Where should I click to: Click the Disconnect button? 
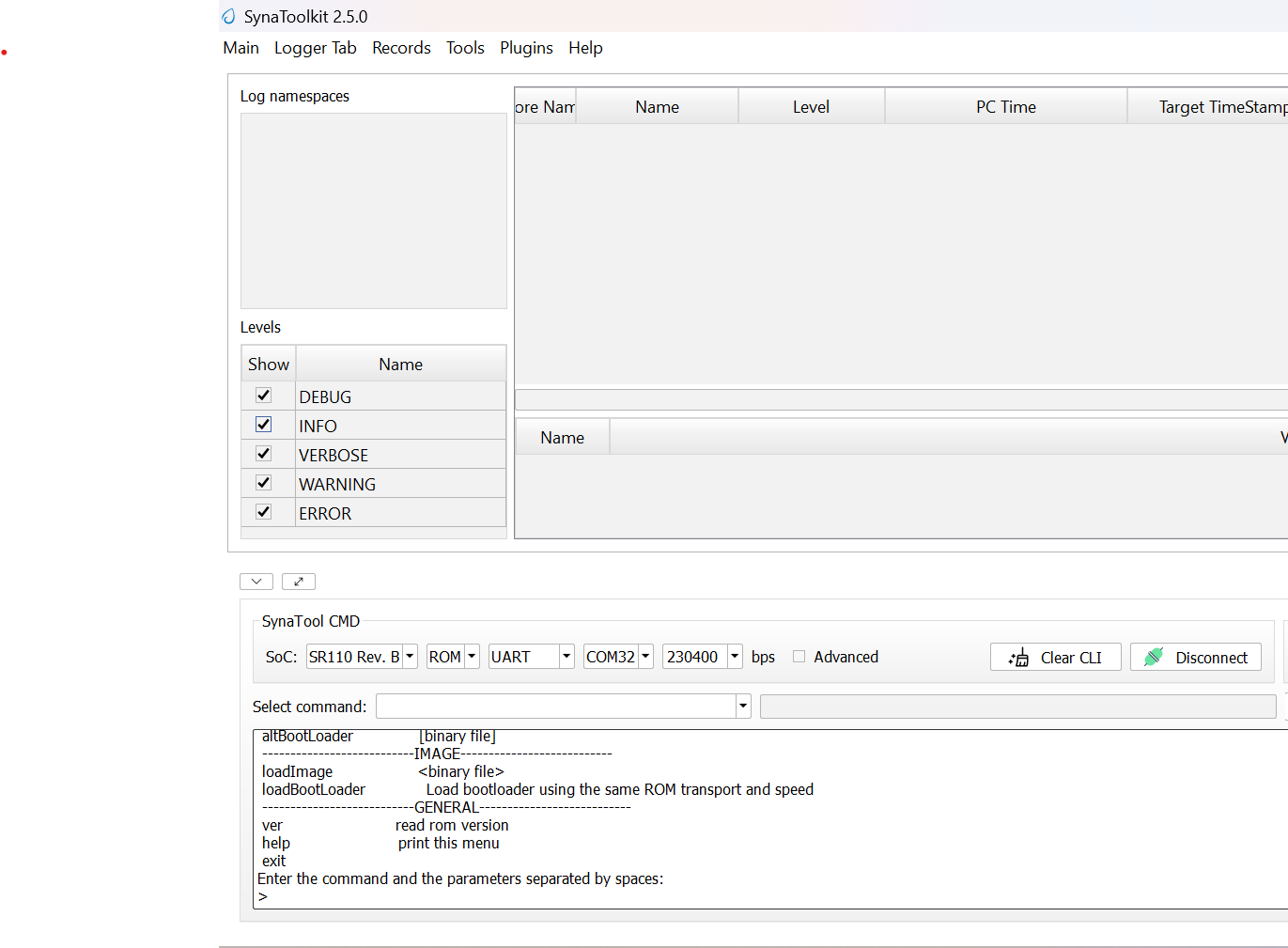click(1196, 657)
